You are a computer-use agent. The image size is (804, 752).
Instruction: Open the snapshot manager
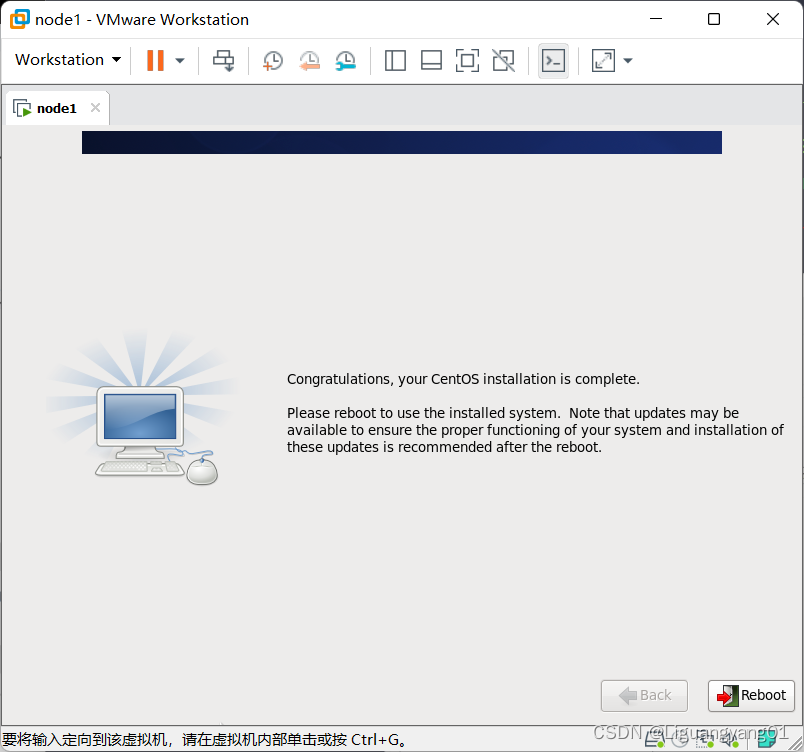tap(346, 60)
